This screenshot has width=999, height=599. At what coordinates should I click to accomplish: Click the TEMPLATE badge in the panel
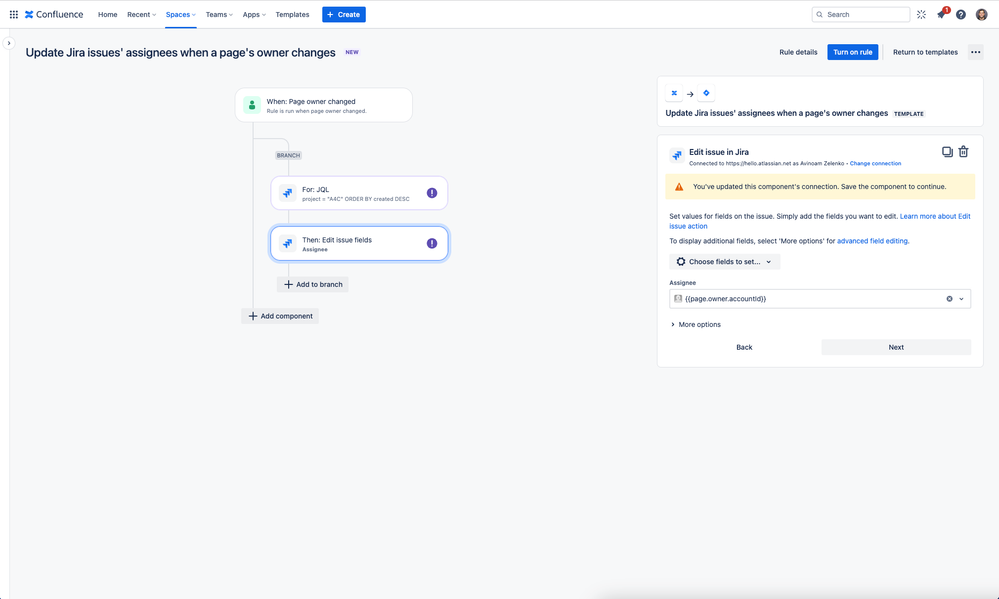point(909,114)
